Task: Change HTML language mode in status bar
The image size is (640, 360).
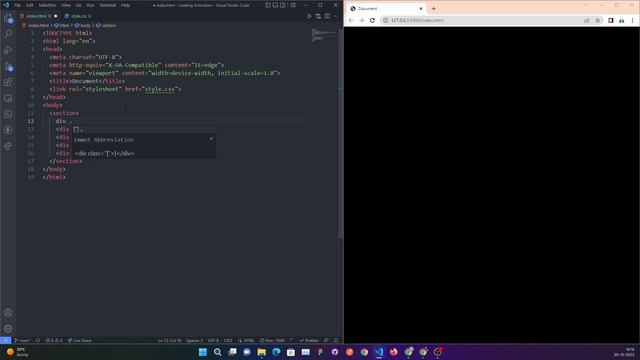Action: (246, 340)
